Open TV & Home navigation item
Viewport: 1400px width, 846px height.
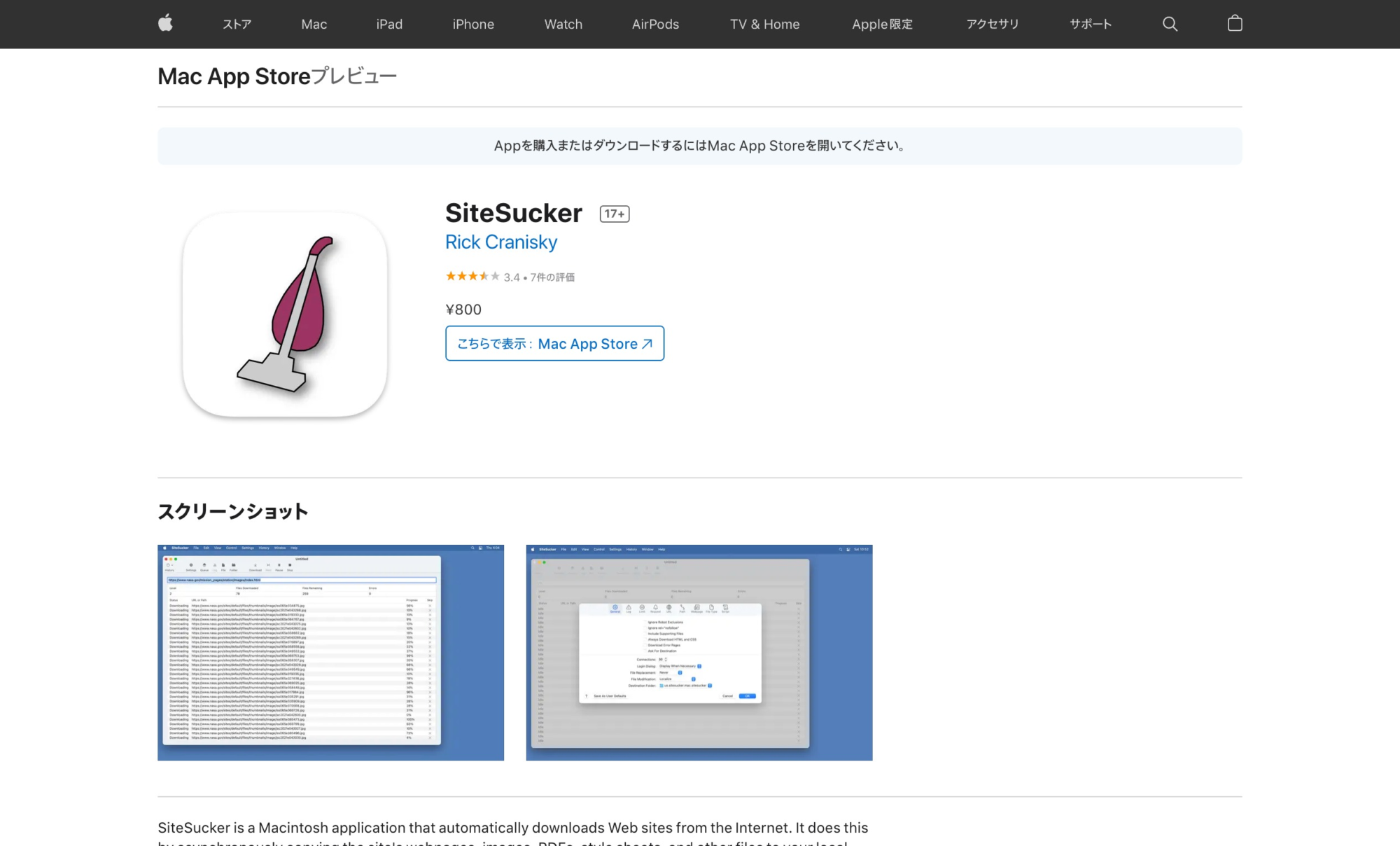pos(765,24)
